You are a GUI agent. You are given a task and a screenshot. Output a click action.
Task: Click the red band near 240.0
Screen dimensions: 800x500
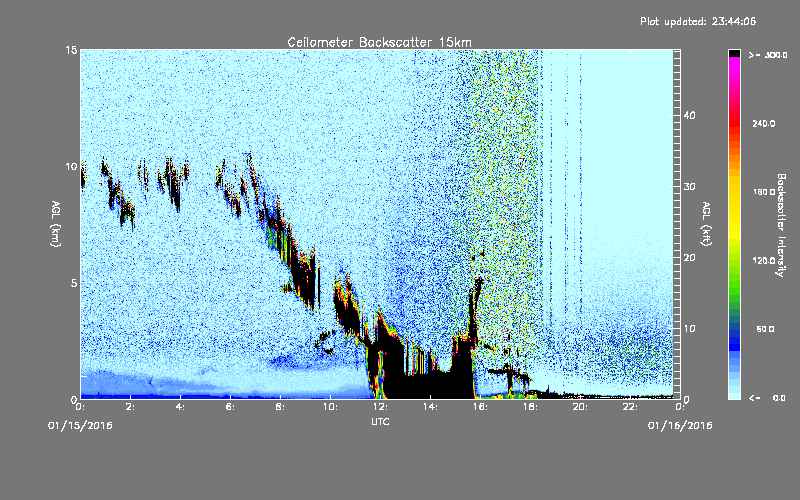pos(734,122)
